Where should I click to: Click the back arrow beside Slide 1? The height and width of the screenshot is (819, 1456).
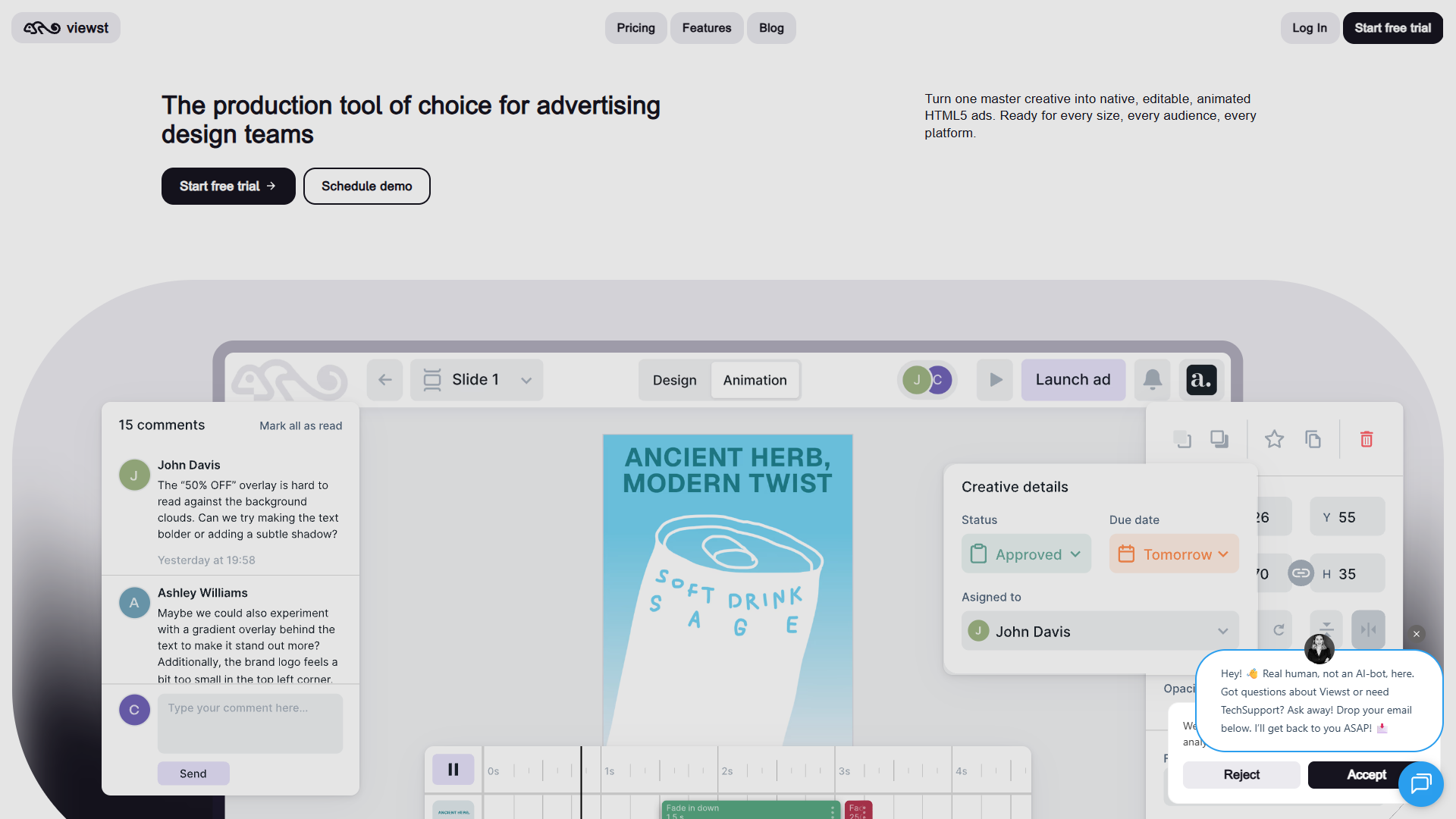coord(385,380)
